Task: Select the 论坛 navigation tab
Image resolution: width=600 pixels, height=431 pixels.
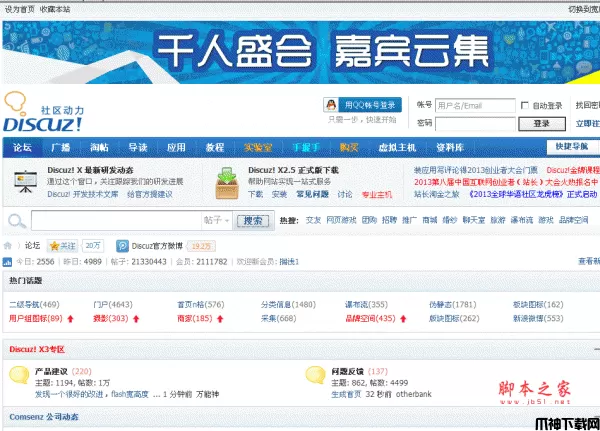Action: [x=23, y=147]
